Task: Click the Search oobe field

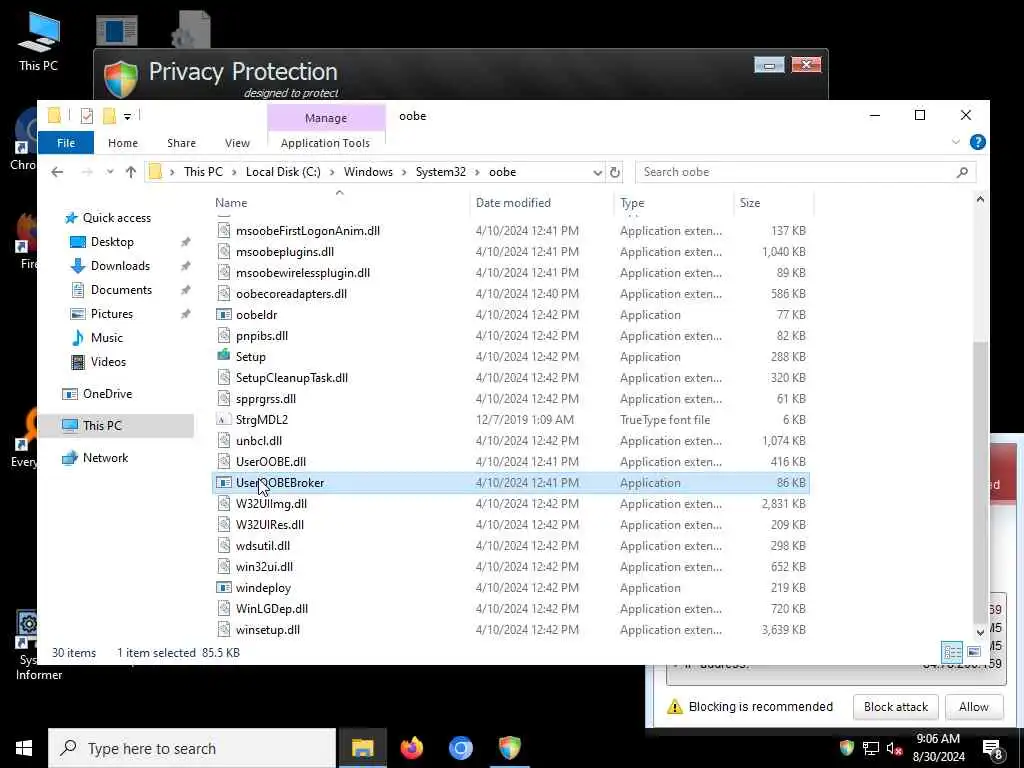Action: [x=805, y=172]
